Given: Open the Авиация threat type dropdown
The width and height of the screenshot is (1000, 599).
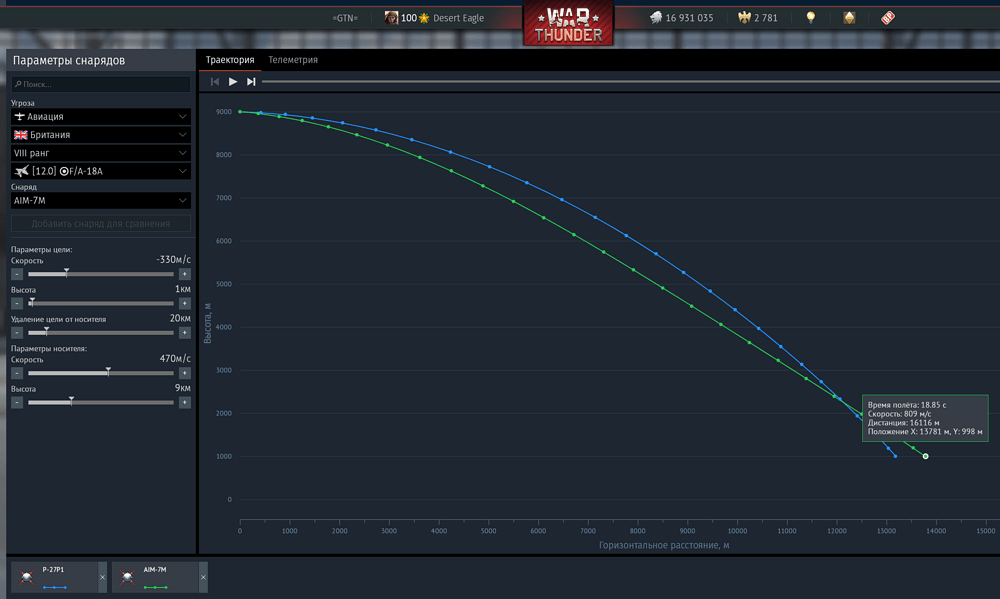Looking at the screenshot, I should 101,117.
